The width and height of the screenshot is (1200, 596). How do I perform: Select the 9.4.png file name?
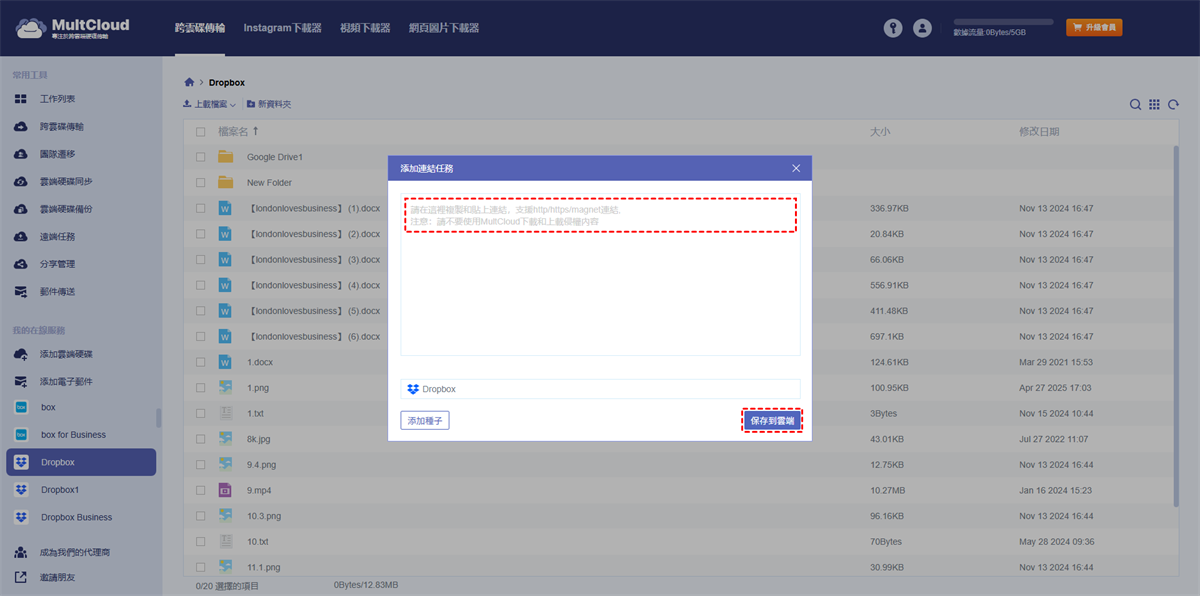click(x=262, y=465)
